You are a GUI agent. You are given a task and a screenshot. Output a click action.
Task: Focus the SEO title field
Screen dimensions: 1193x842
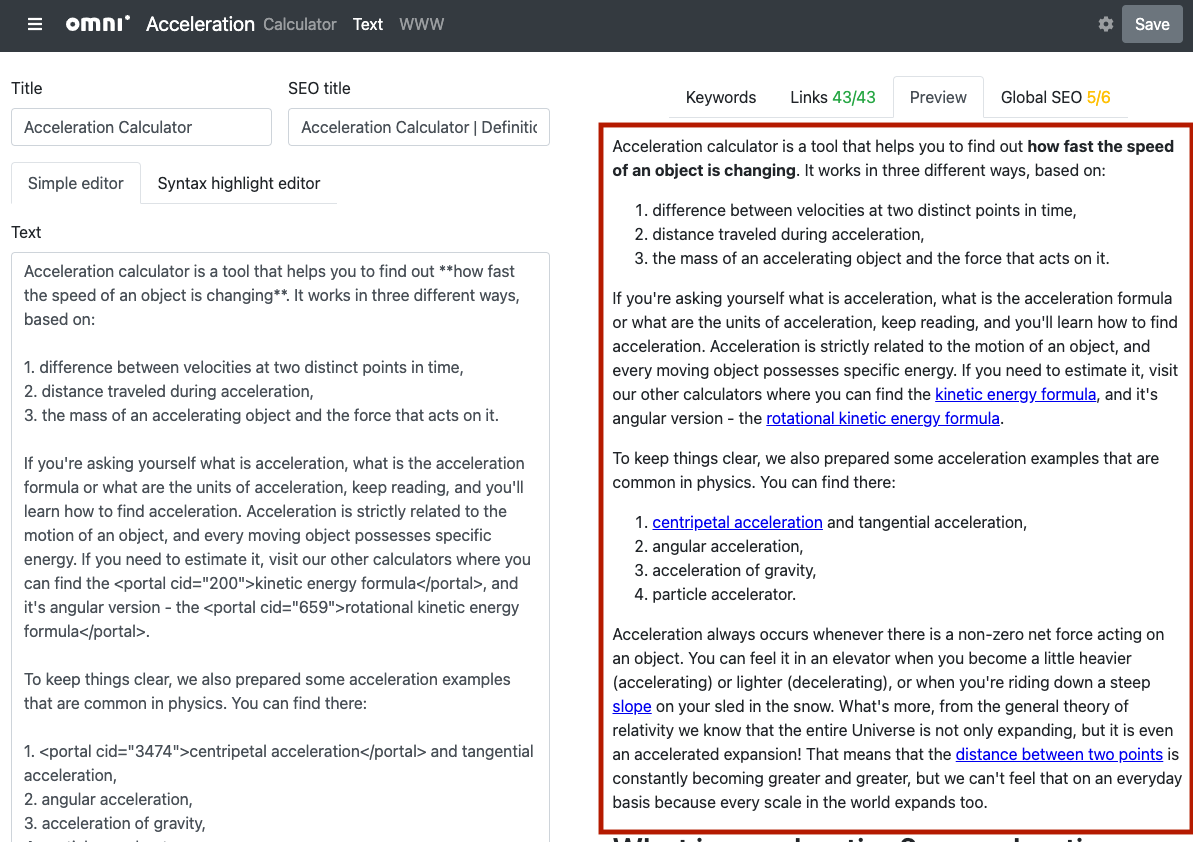pos(418,127)
